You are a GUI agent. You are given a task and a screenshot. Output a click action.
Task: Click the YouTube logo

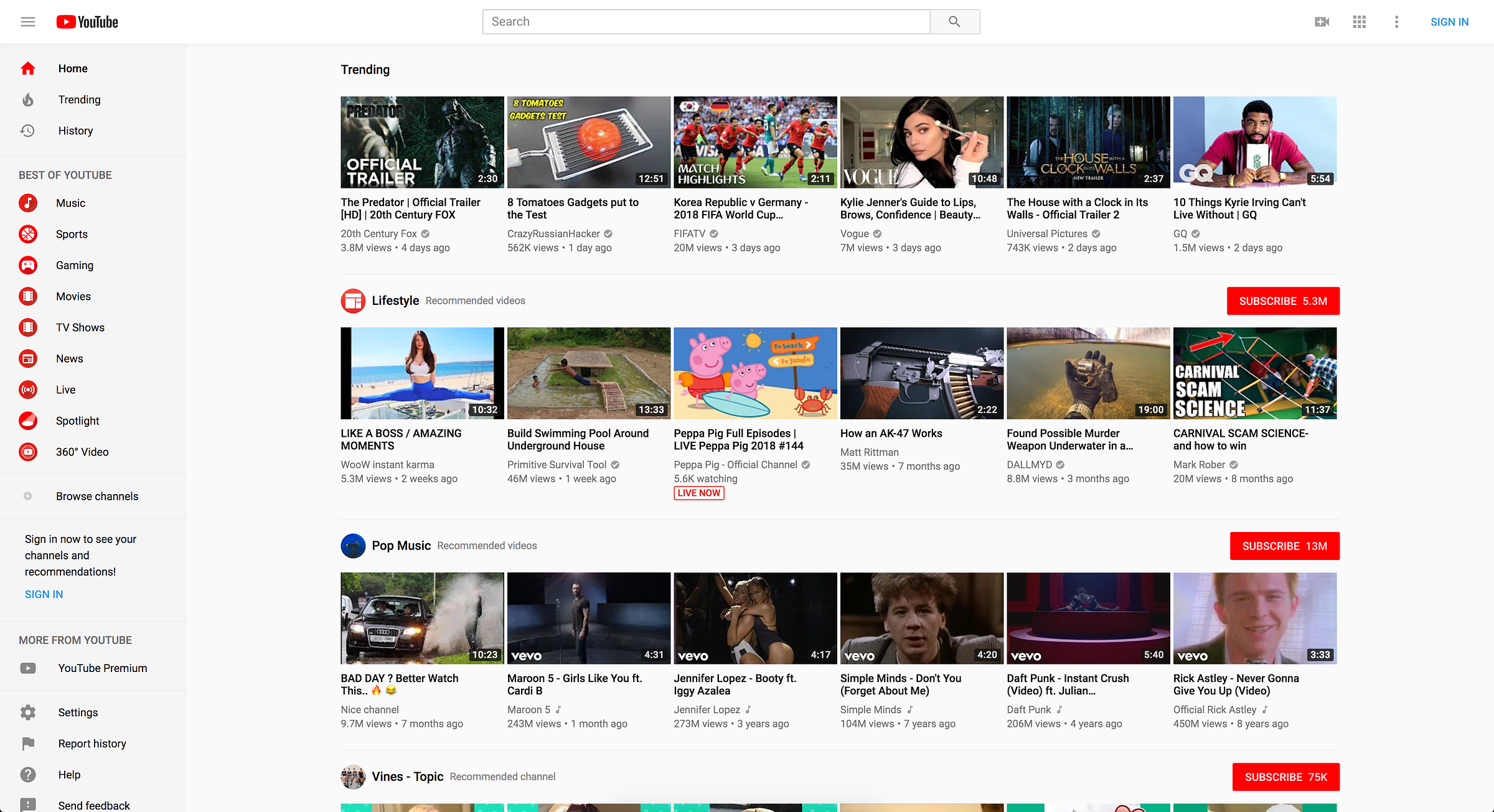coord(87,22)
